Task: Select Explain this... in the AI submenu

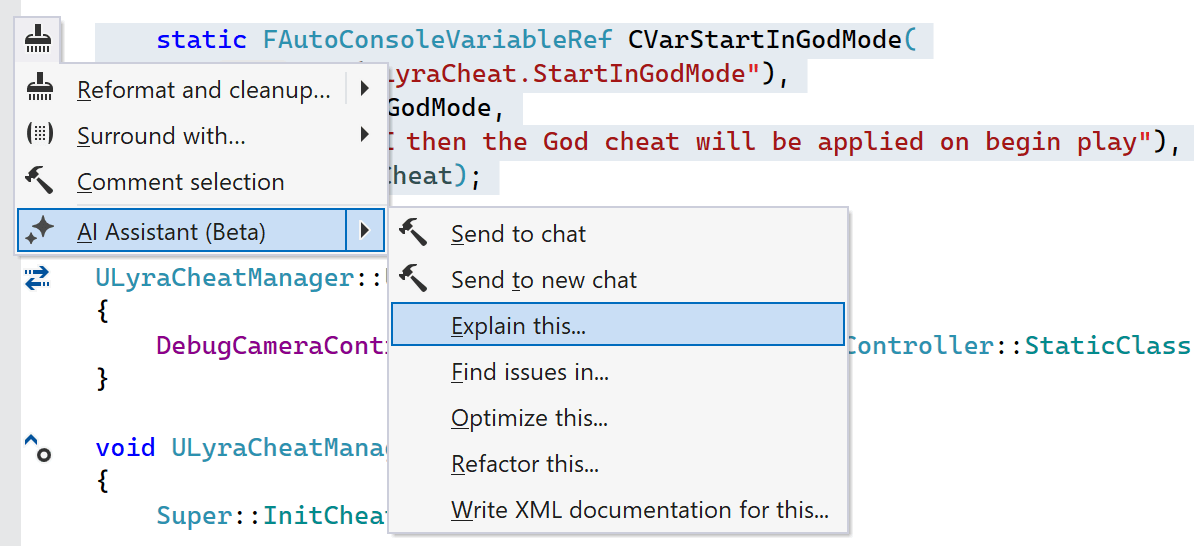Action: click(518, 326)
